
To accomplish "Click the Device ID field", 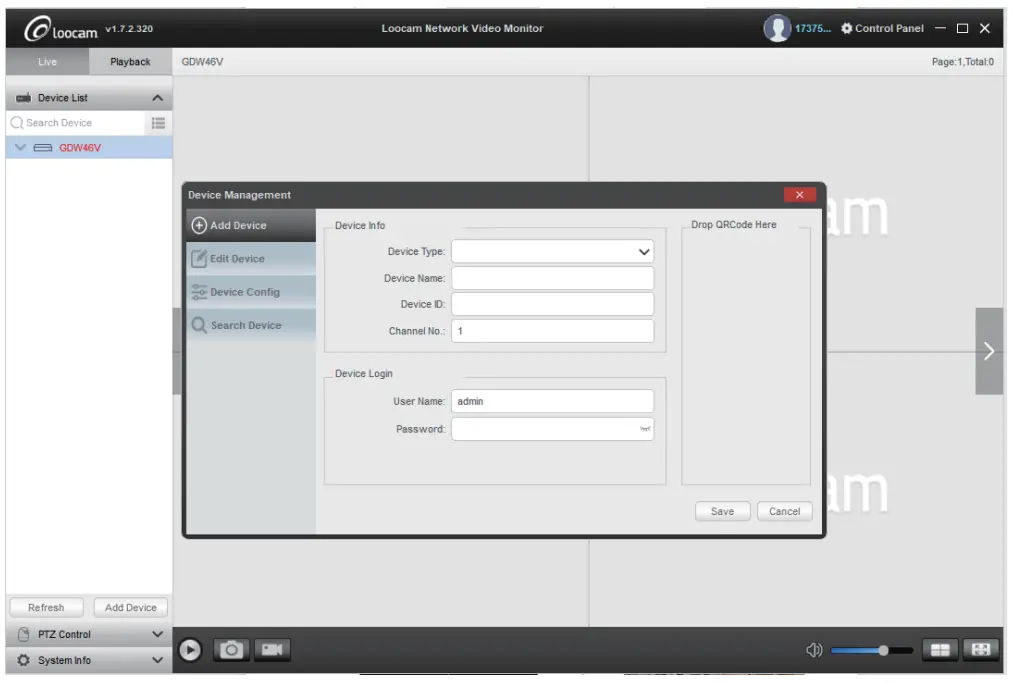I will click(552, 305).
